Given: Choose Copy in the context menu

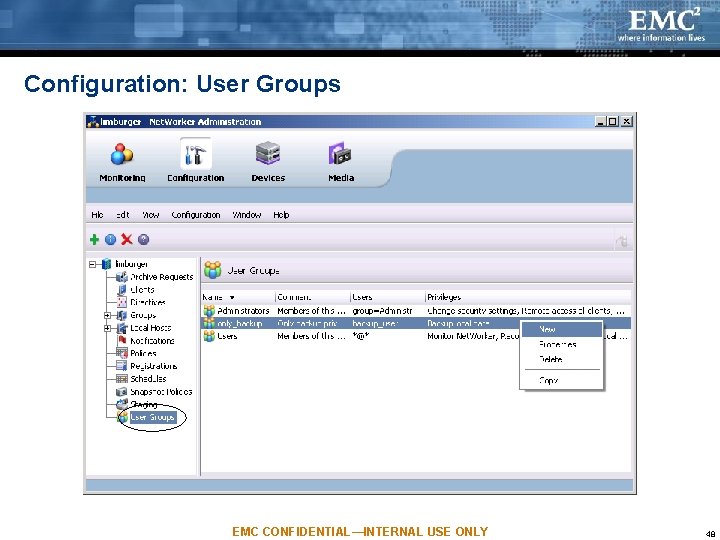Looking at the screenshot, I should [561, 380].
